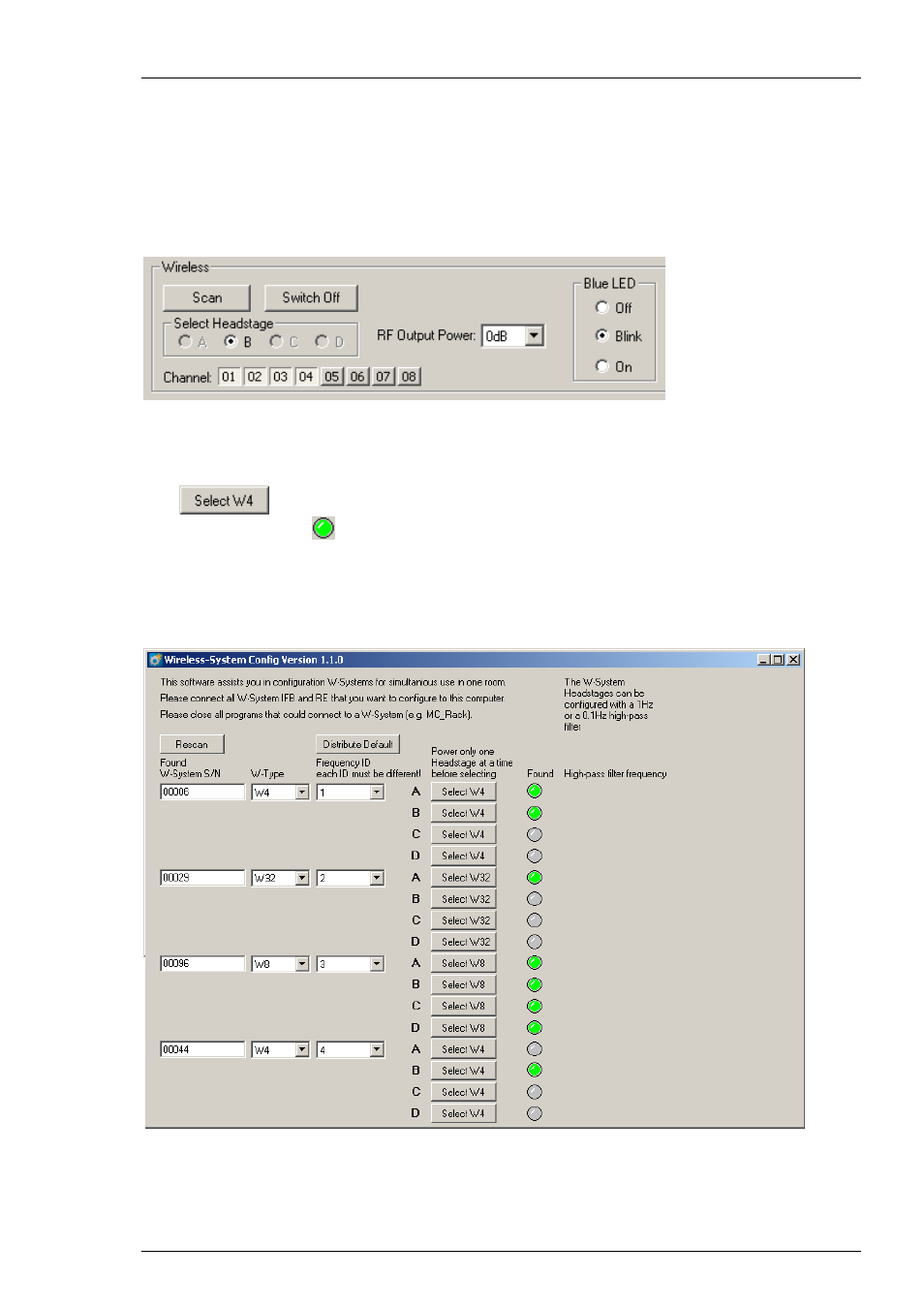Open Frequency ID dropdown showing 2
924x1308 pixels.
[377, 879]
